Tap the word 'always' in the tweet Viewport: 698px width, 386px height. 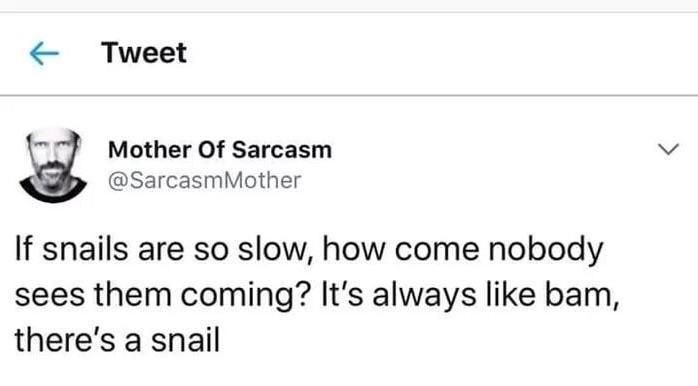point(424,296)
